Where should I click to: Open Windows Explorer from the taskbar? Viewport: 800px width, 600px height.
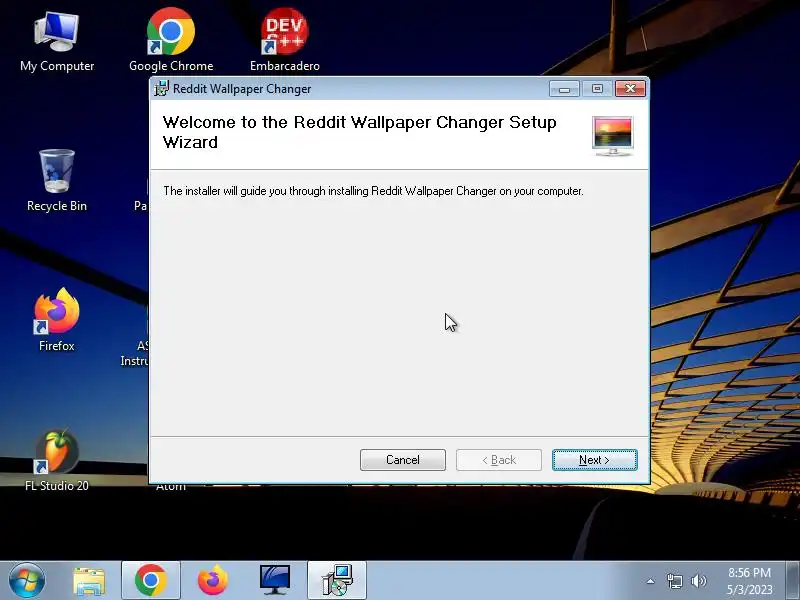(89, 581)
